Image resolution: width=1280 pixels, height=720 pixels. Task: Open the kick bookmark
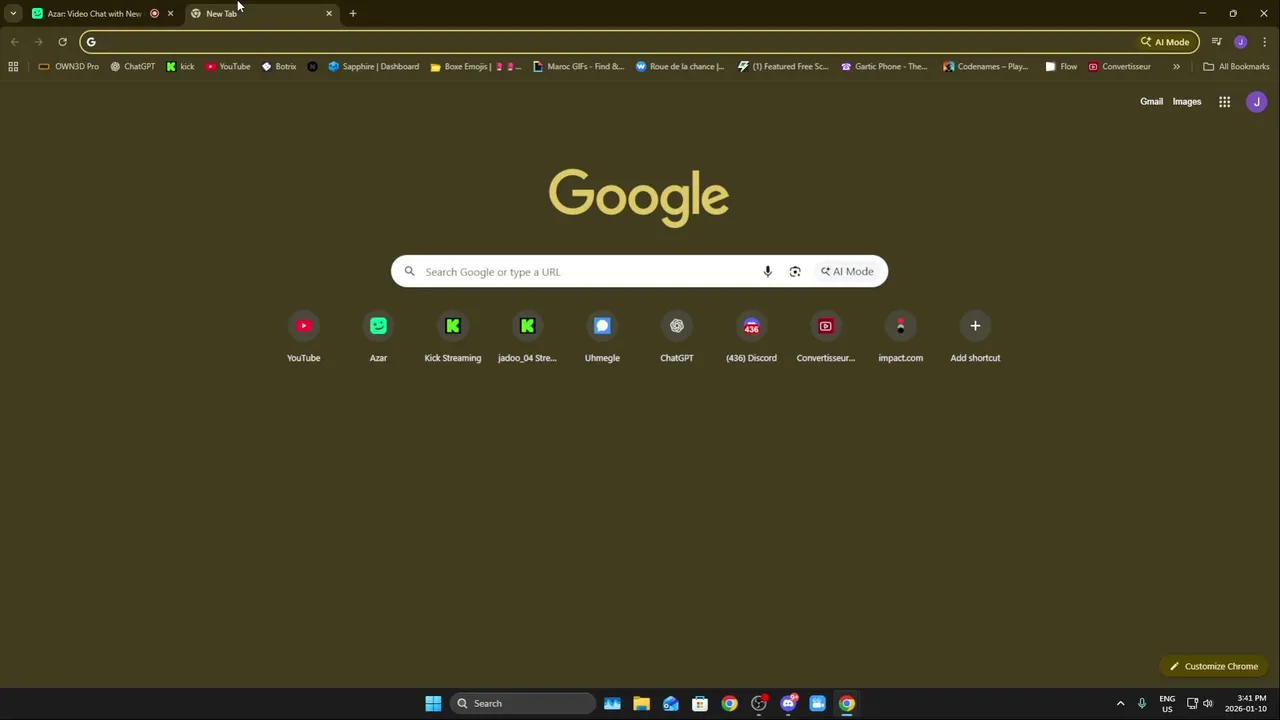180,67
